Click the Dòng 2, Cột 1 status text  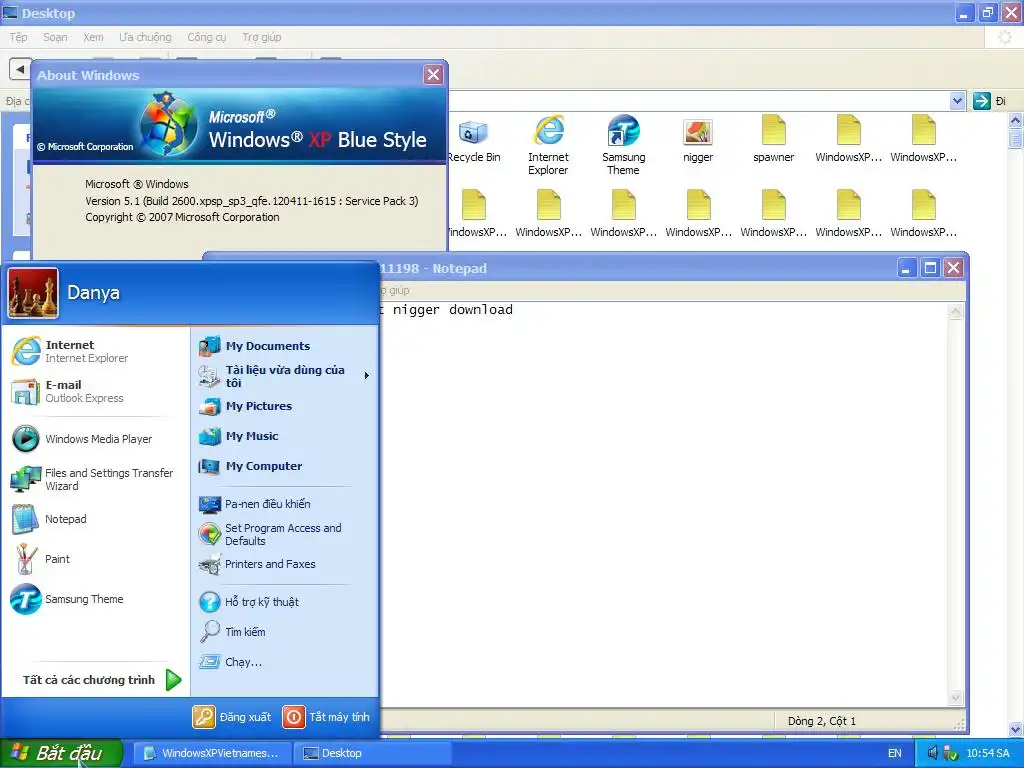coord(822,721)
